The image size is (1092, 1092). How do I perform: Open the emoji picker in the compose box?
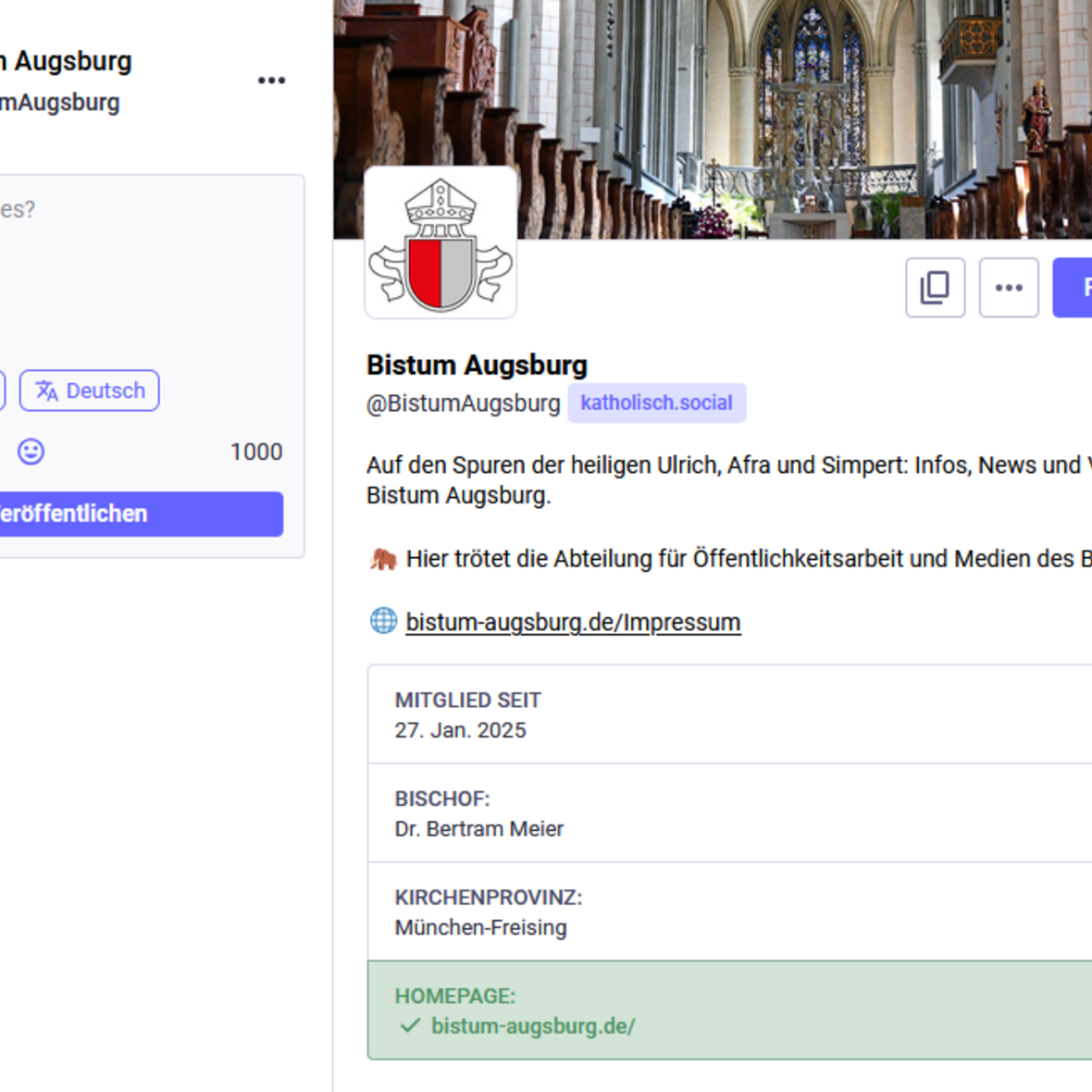[31, 452]
